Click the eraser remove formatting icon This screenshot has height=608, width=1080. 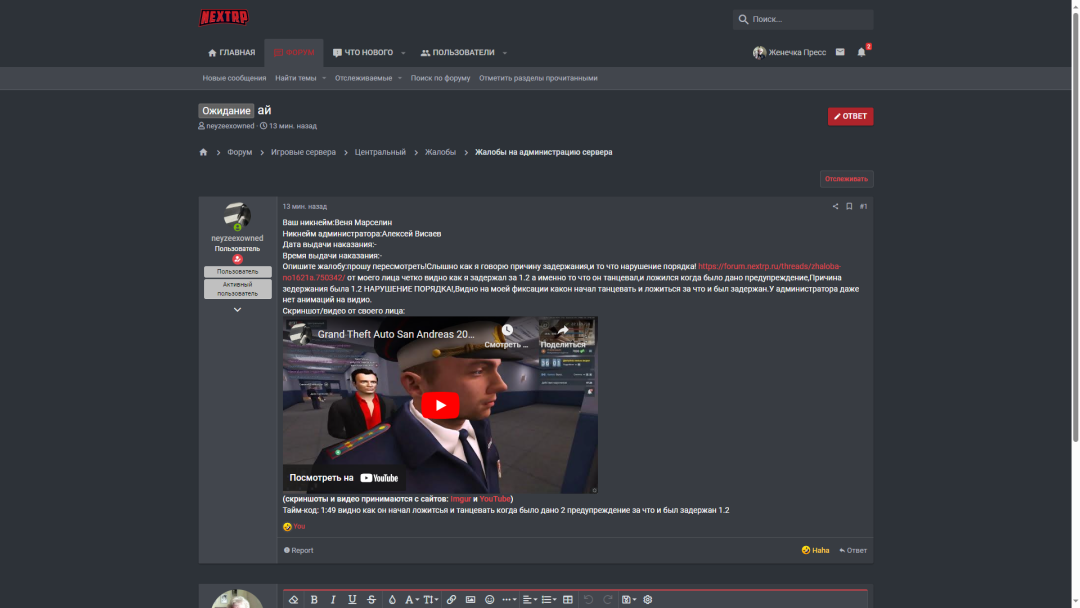(293, 600)
